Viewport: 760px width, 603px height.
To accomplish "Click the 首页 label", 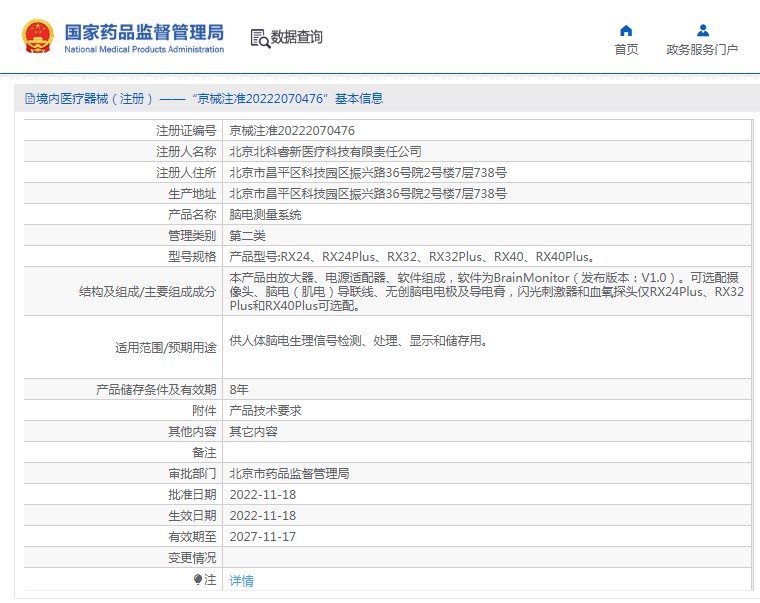I will [626, 49].
